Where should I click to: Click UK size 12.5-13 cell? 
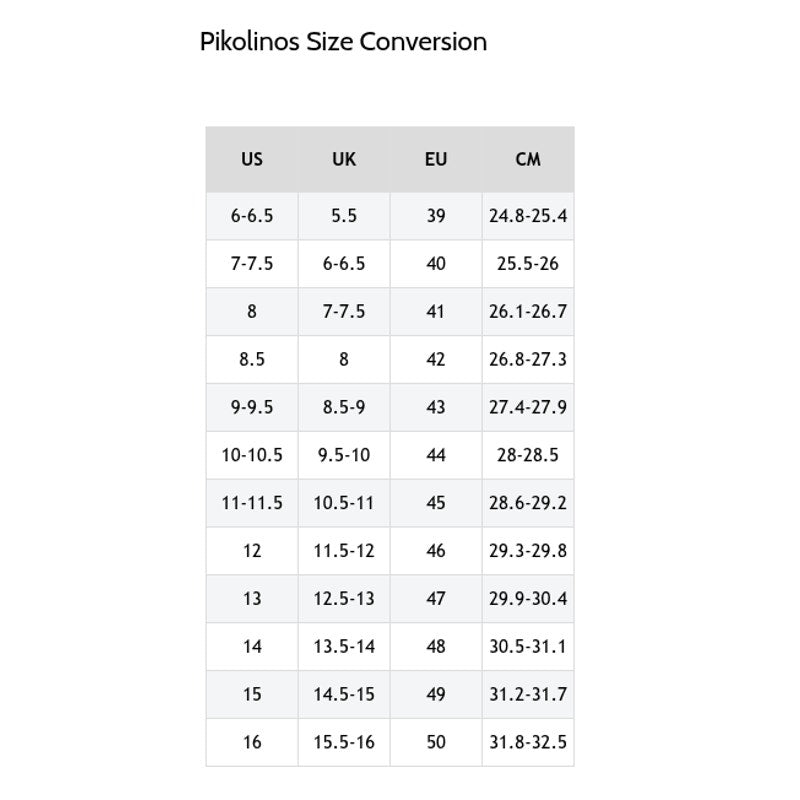[344, 599]
